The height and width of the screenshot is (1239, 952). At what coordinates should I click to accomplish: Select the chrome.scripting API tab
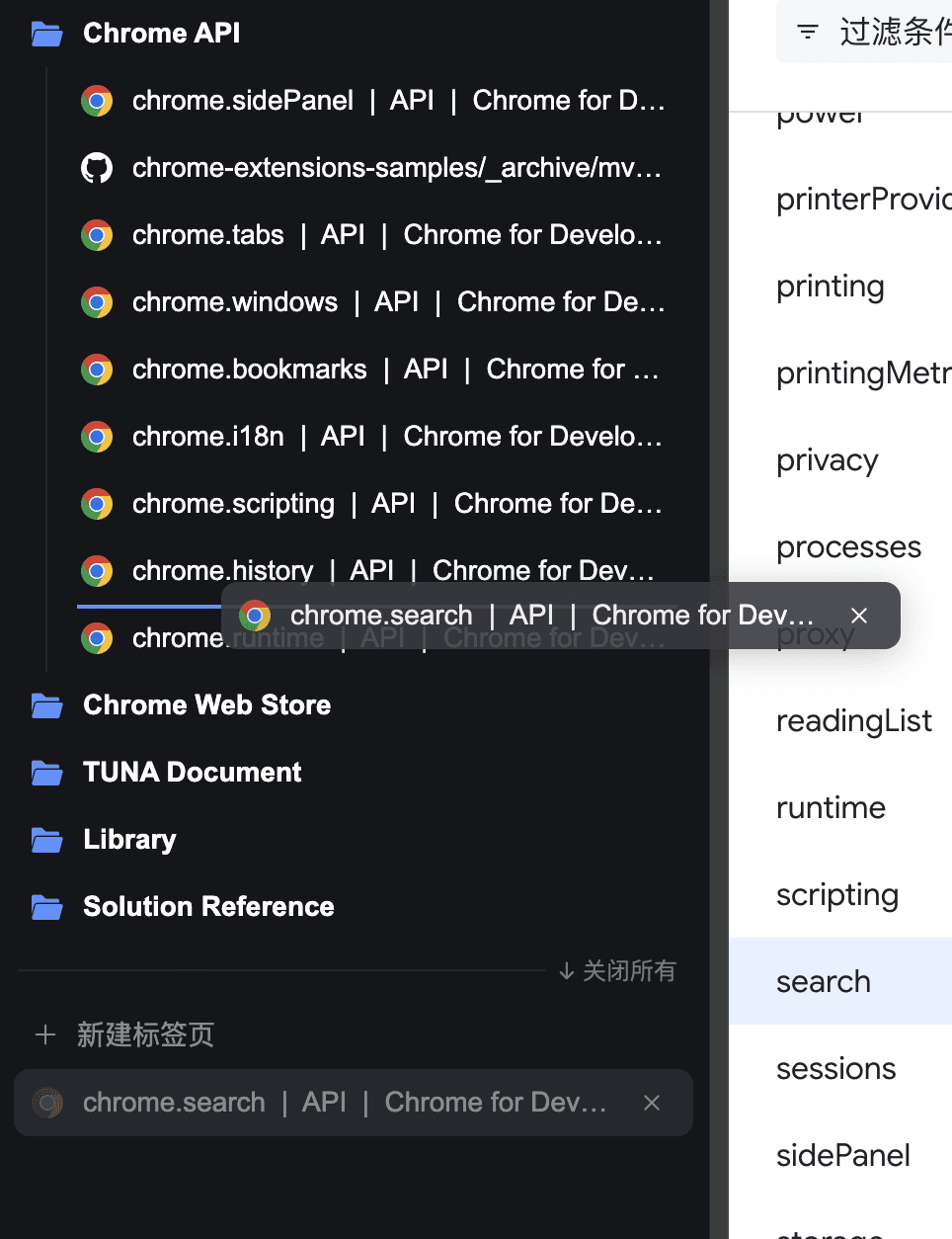click(x=372, y=504)
